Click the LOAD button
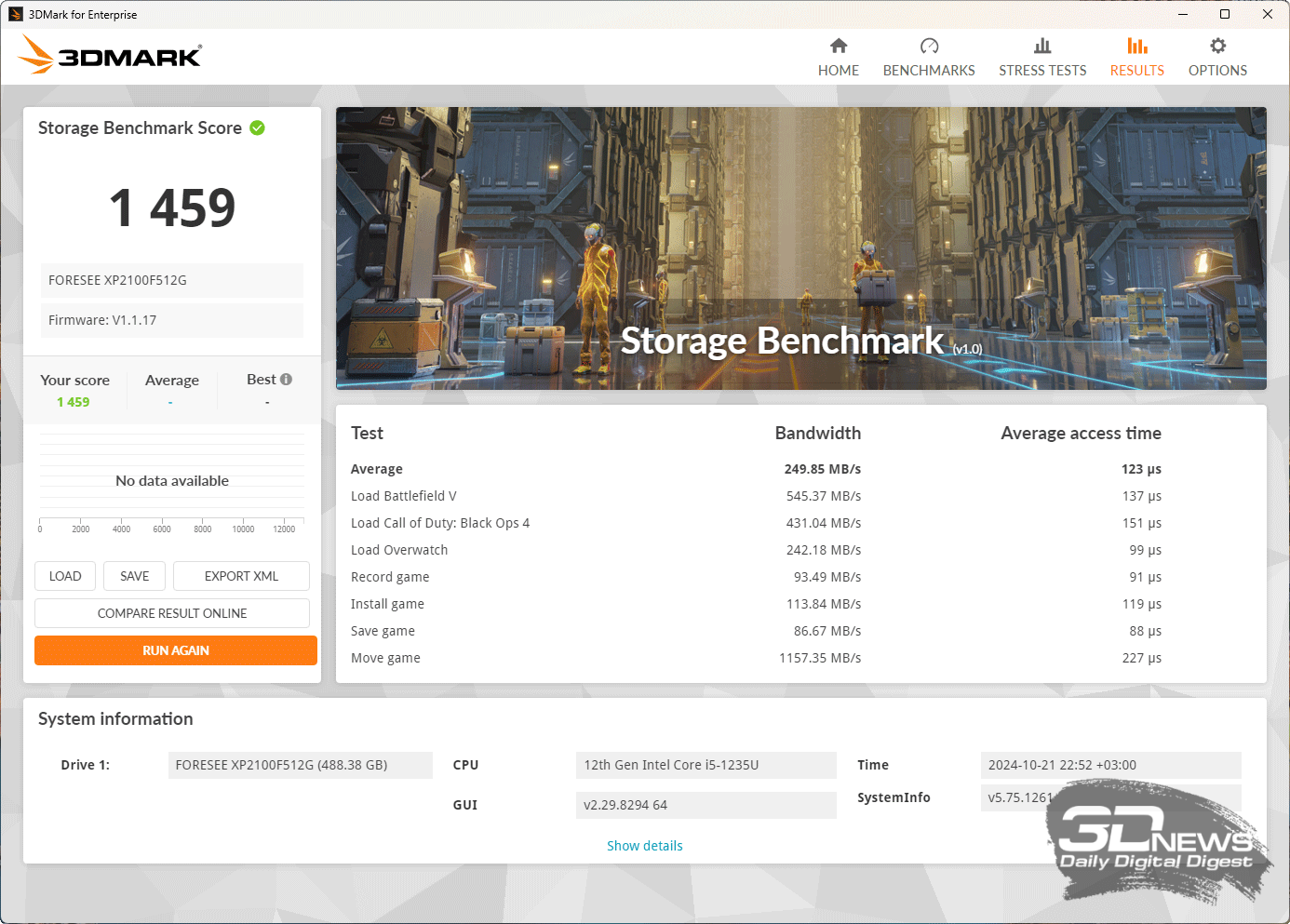Screen dimensions: 1290x924 pyautogui.click(x=65, y=576)
